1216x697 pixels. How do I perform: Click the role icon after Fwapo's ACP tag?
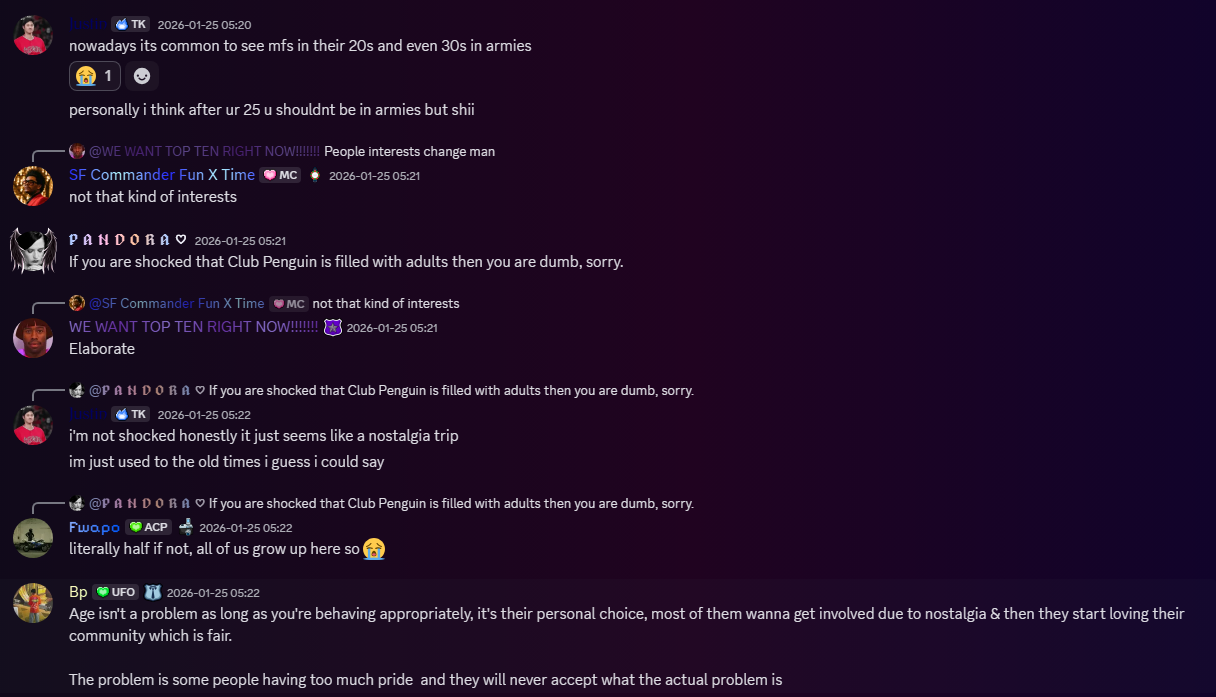186,527
